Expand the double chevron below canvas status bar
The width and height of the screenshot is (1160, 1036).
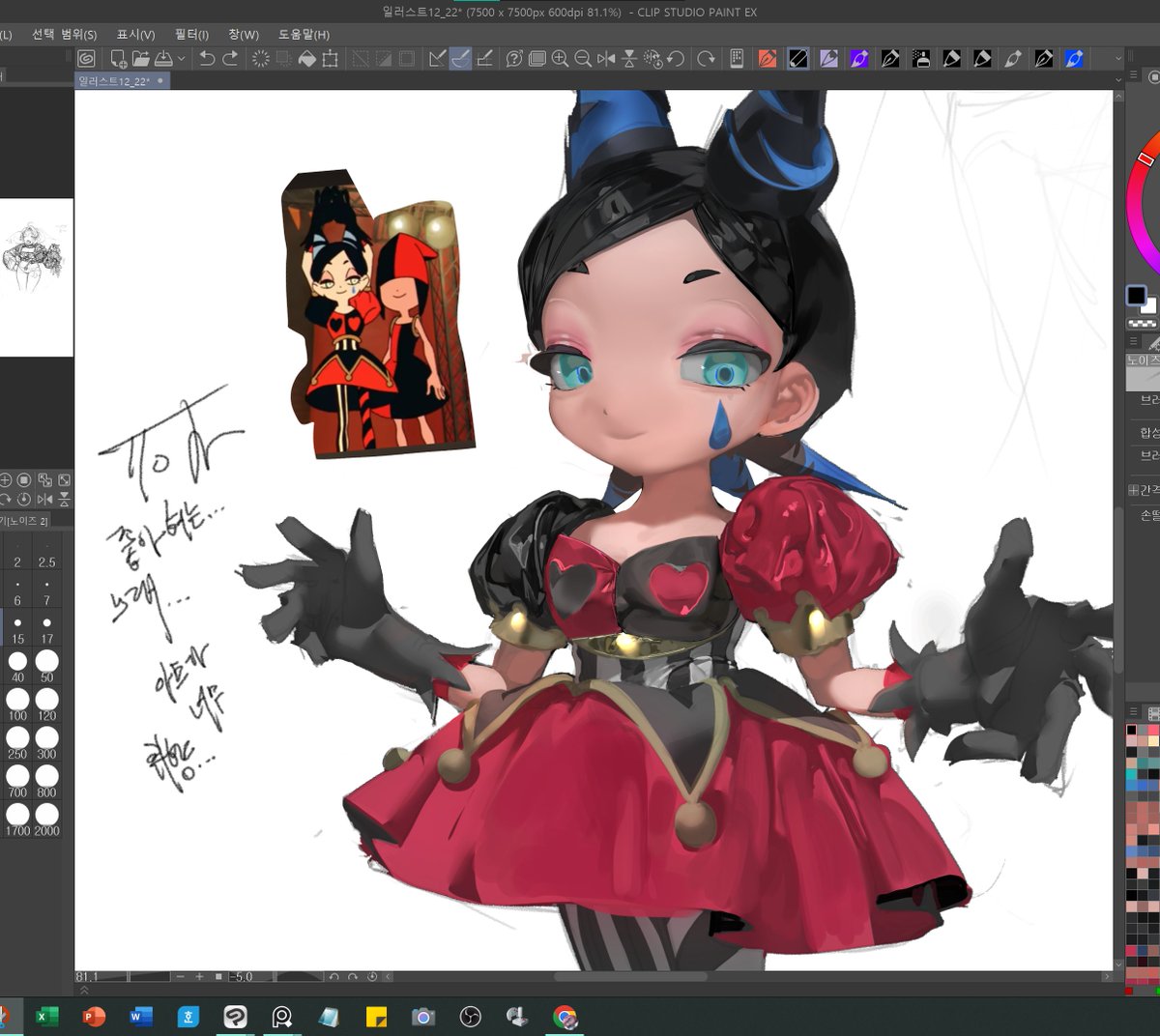pyautogui.click(x=84, y=990)
